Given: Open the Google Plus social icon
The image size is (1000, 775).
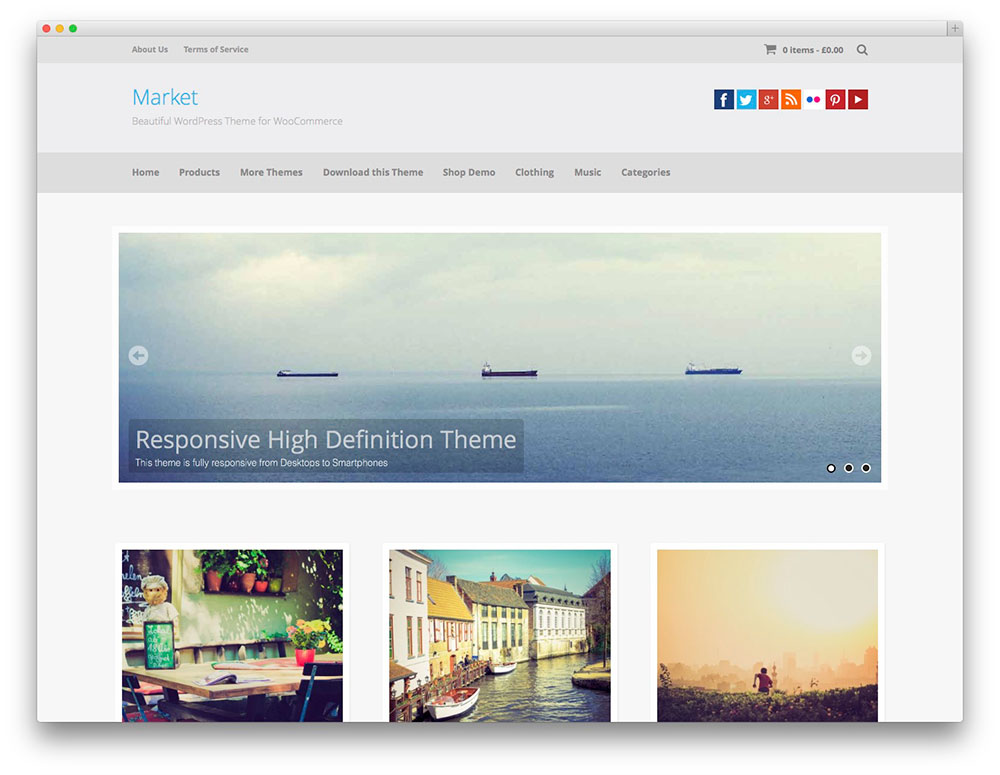Looking at the screenshot, I should pyautogui.click(x=768, y=100).
